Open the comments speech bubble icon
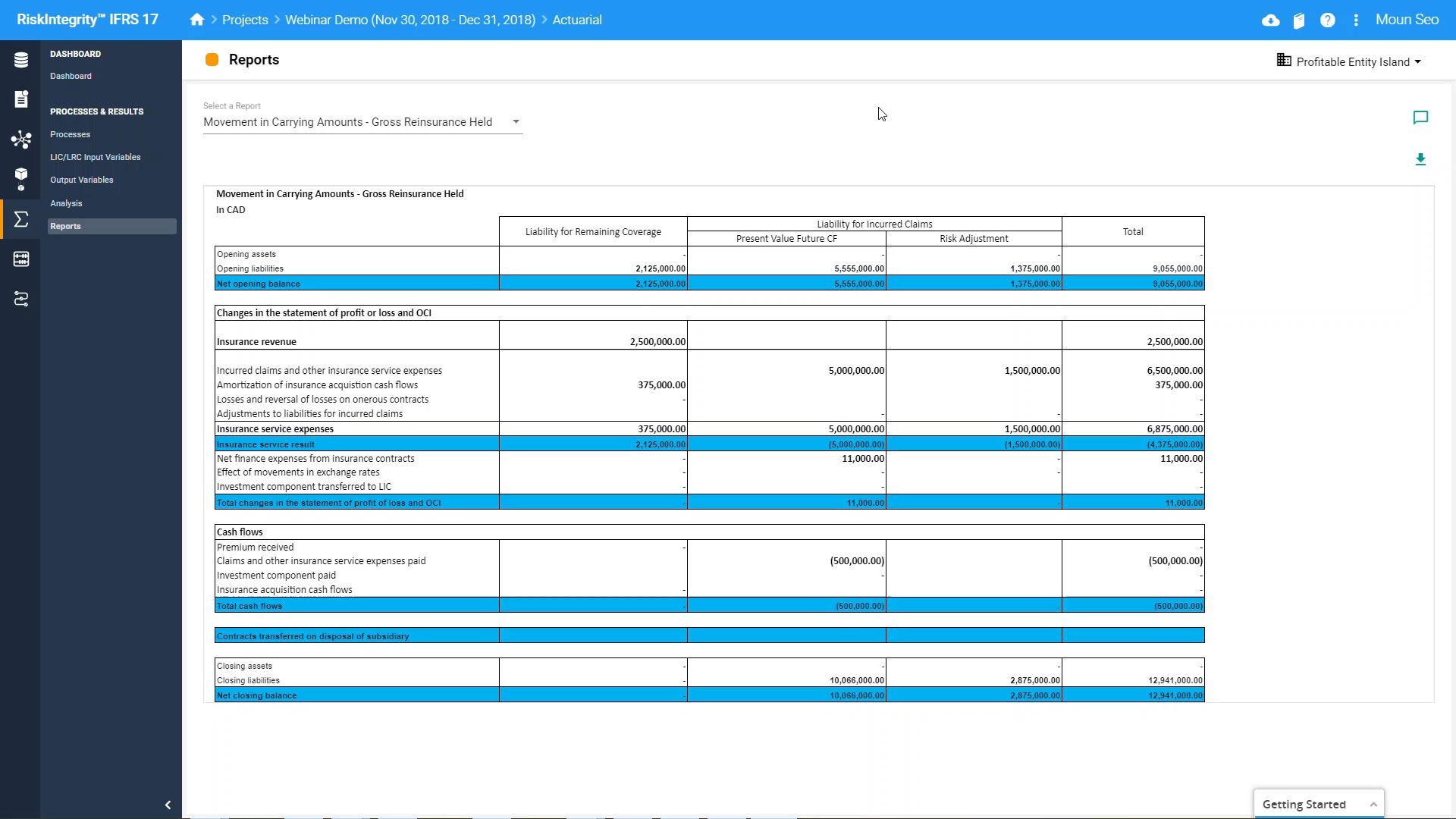The image size is (1456, 819). (x=1420, y=118)
